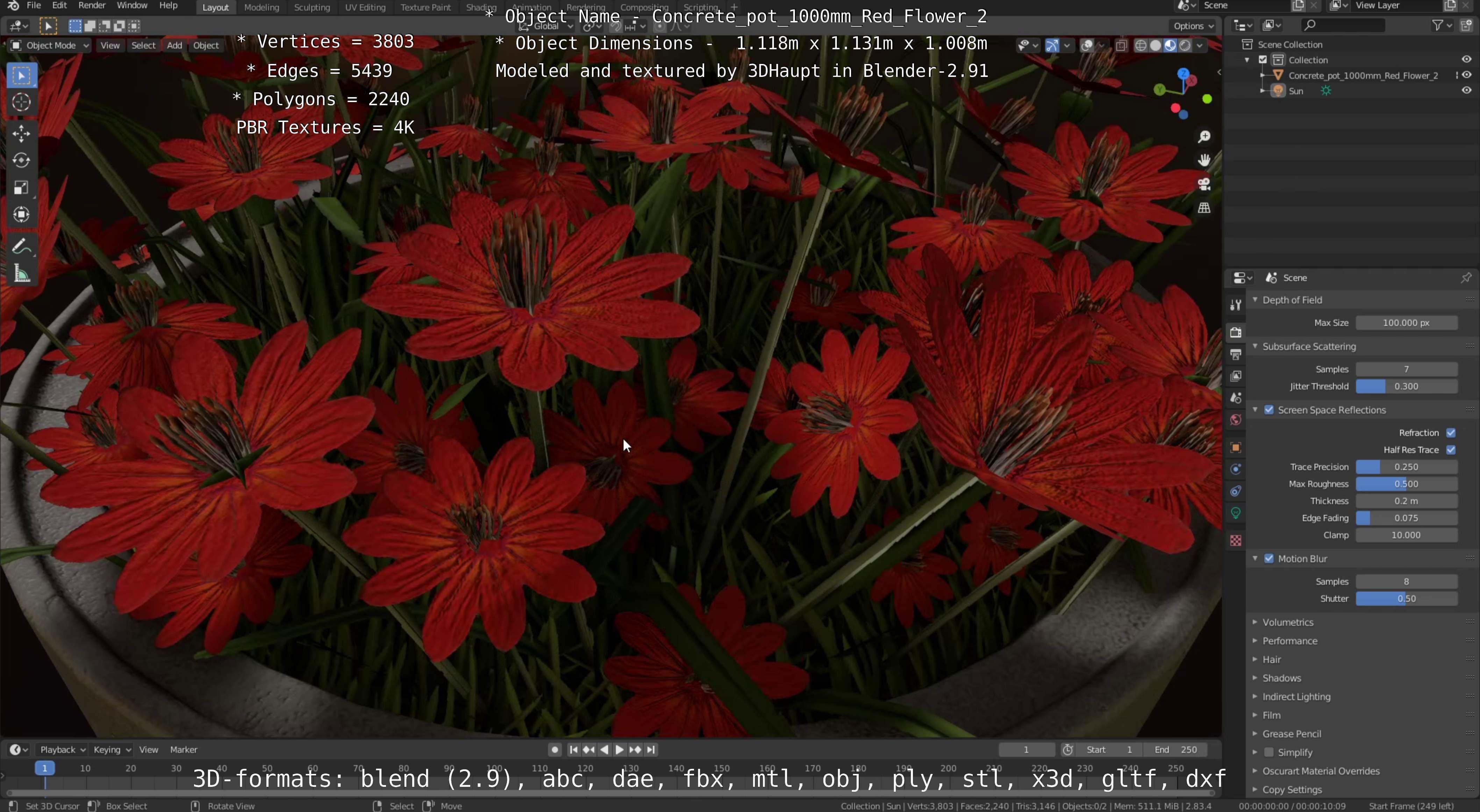Screen dimensions: 1480x812
Task: Toggle the Half Res Trace checkbox
Action: click(1451, 450)
